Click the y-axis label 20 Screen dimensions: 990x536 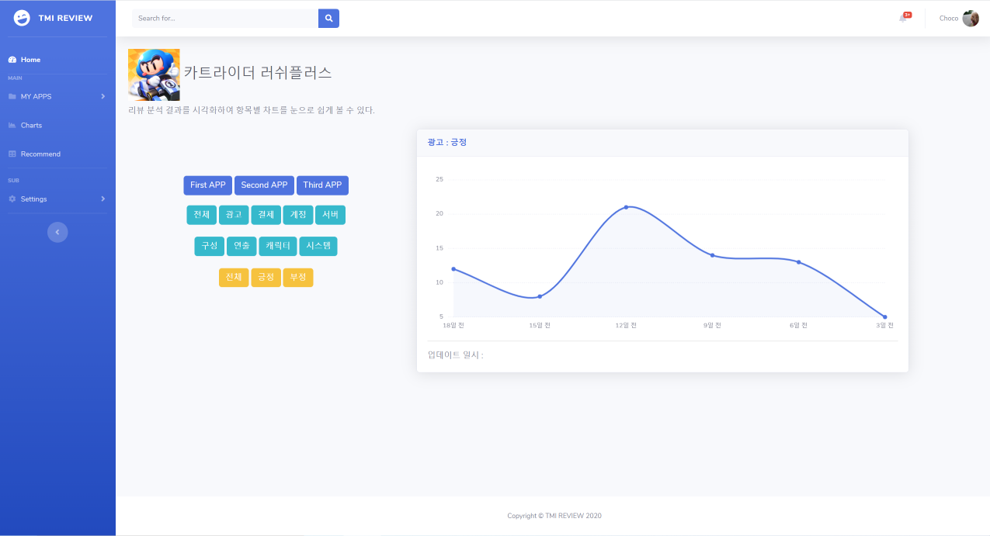click(439, 213)
